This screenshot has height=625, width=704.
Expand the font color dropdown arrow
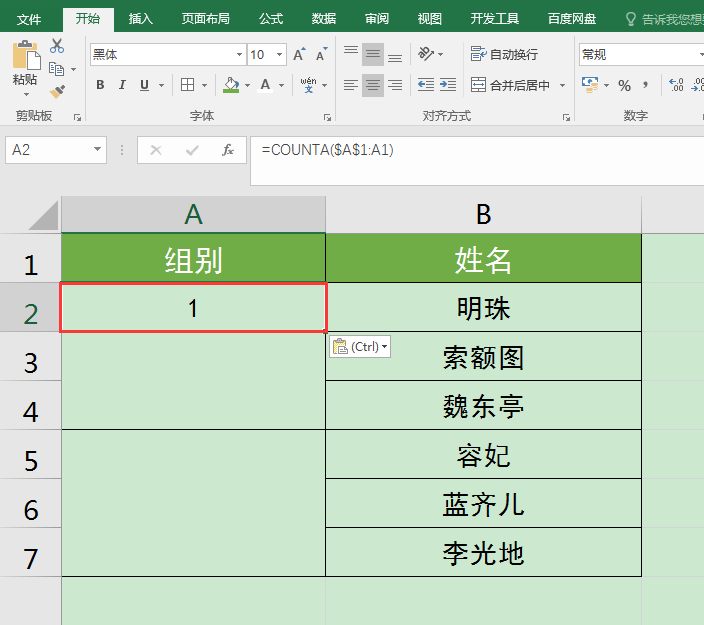coord(281,85)
